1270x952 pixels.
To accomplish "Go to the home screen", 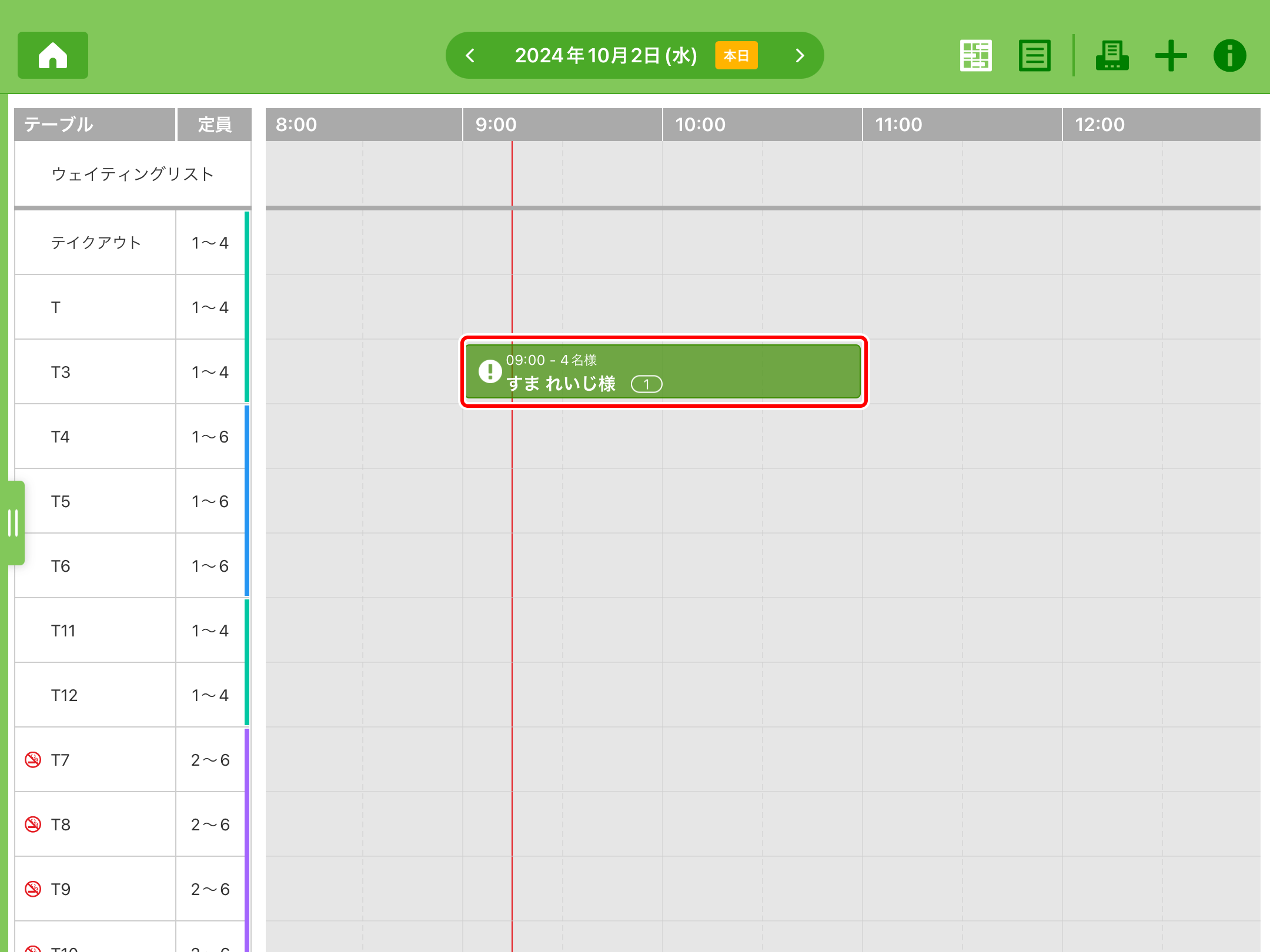I will click(53, 55).
